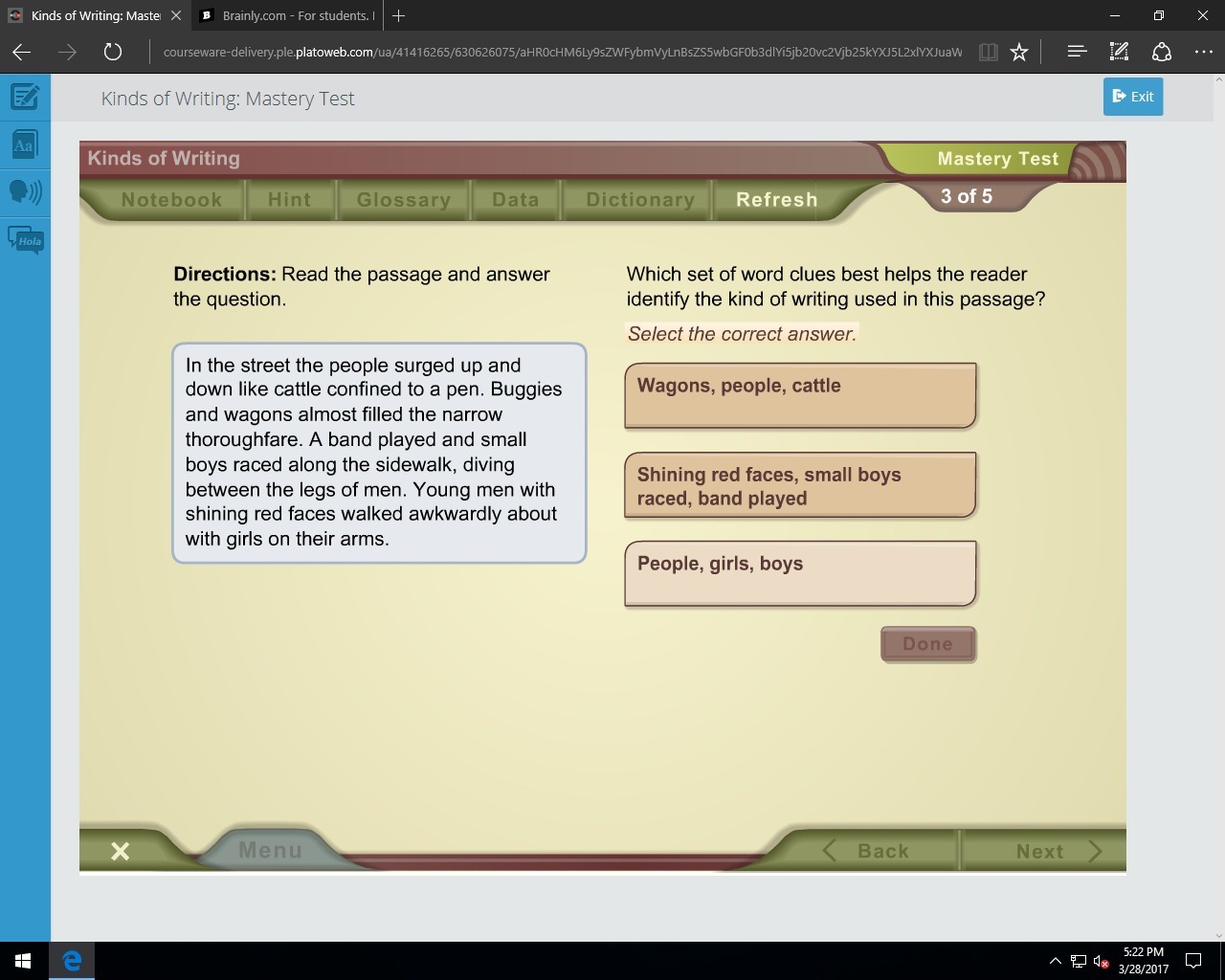Reload the page in browser toolbar
The width and height of the screenshot is (1225, 980).
click(x=113, y=52)
